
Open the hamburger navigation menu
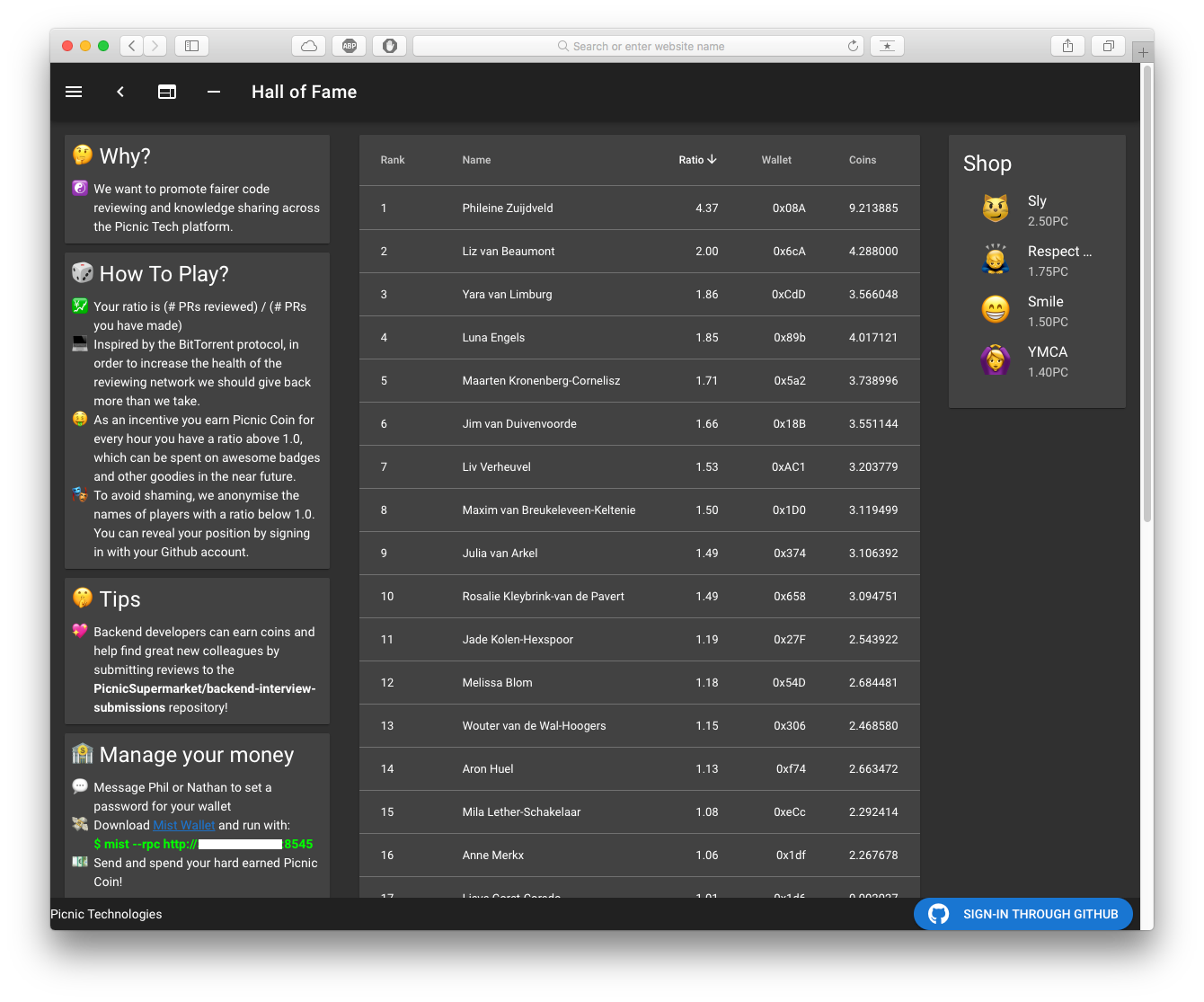(73, 92)
